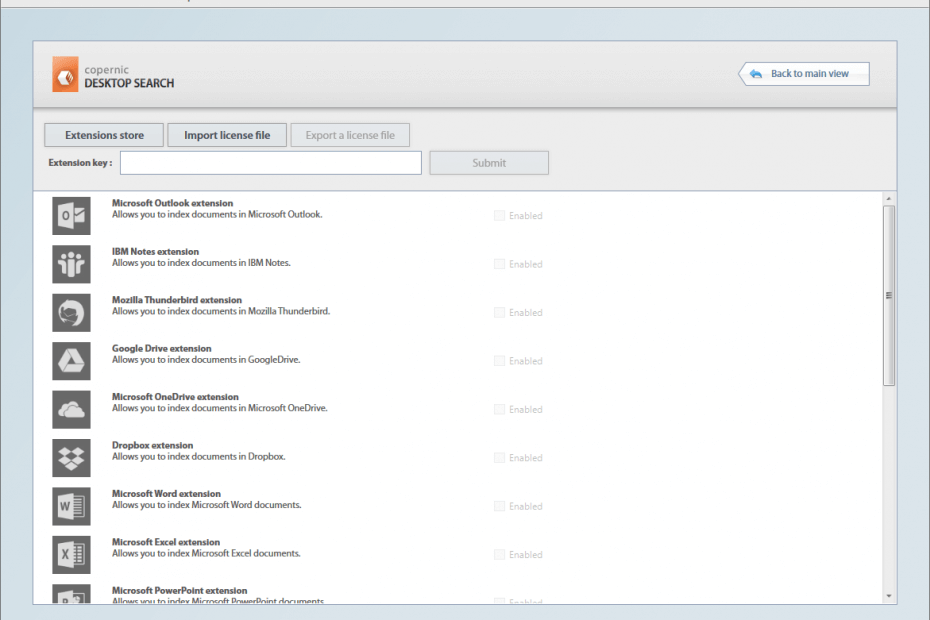Click 'Allows you to index documents in IBM Notes.'

[x=201, y=263]
